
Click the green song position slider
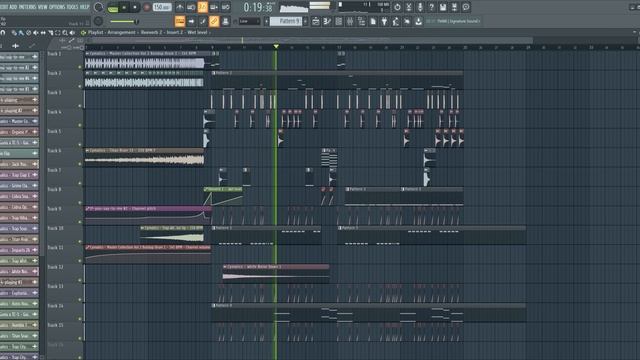click(124, 21)
